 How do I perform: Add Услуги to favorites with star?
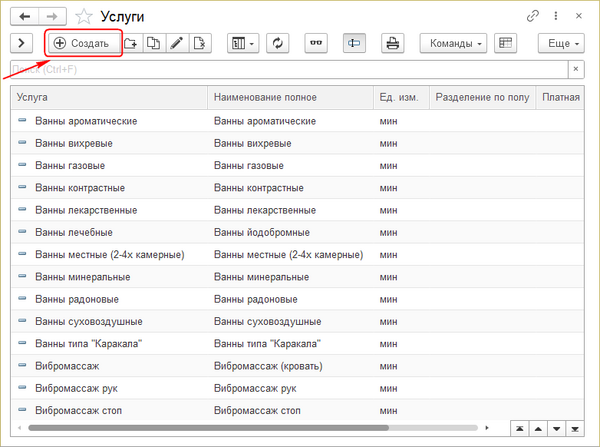click(x=83, y=16)
